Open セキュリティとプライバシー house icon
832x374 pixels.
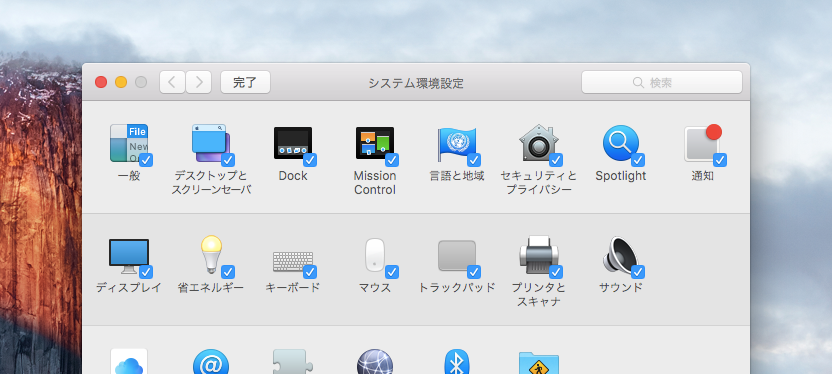[538, 143]
